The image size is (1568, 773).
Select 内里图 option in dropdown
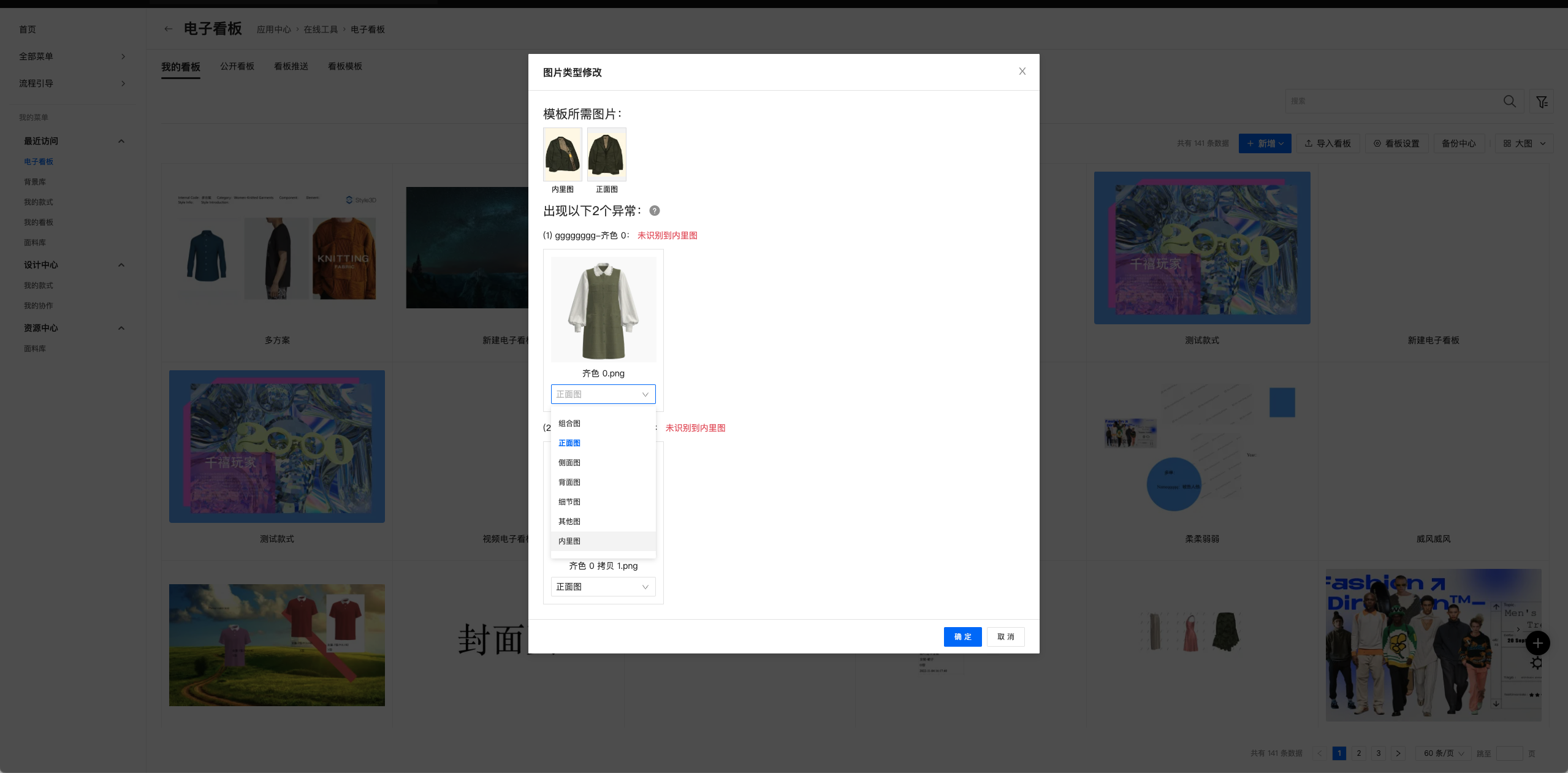tap(569, 541)
